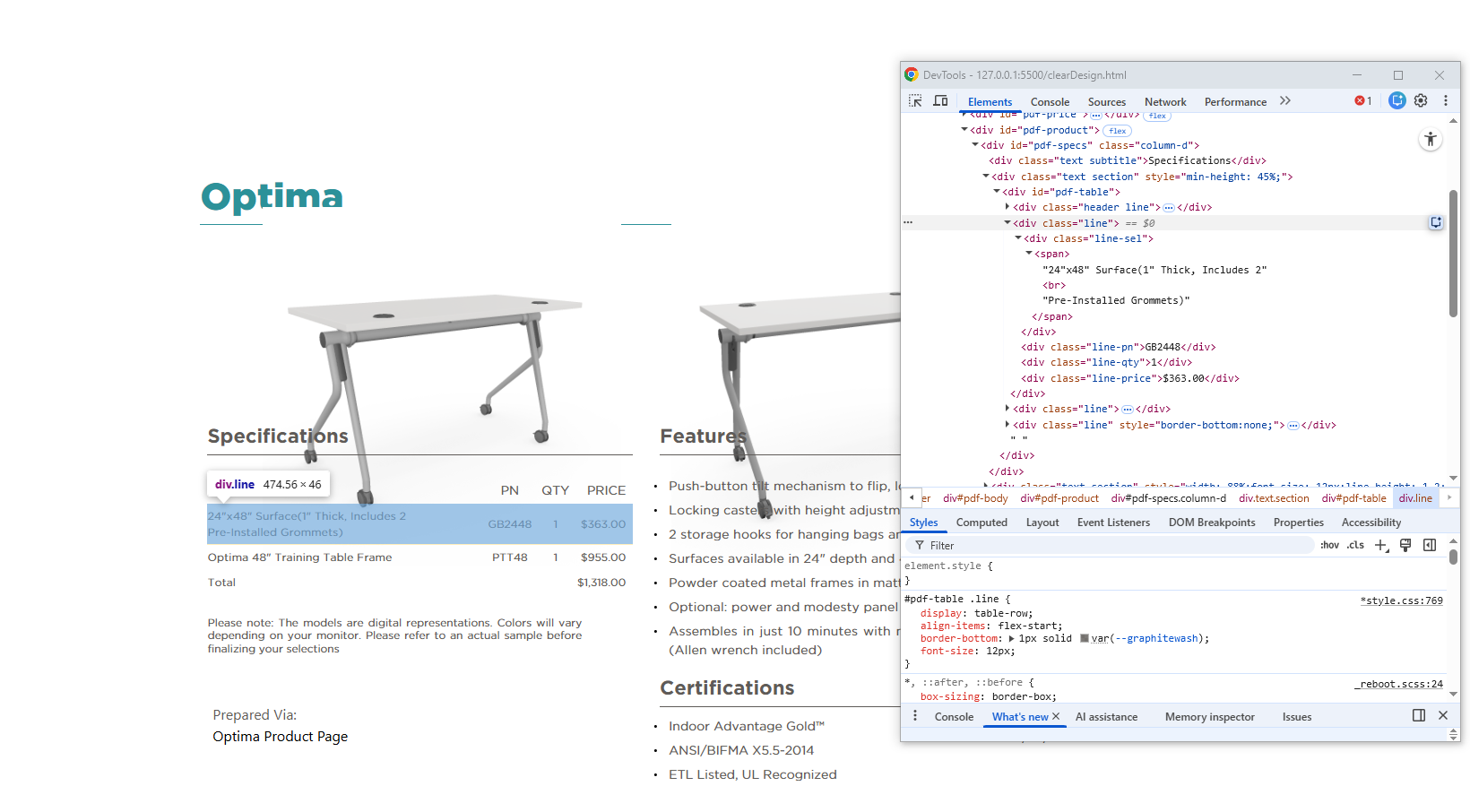
Task: Collapse the line-sel div node
Action: point(1018,238)
